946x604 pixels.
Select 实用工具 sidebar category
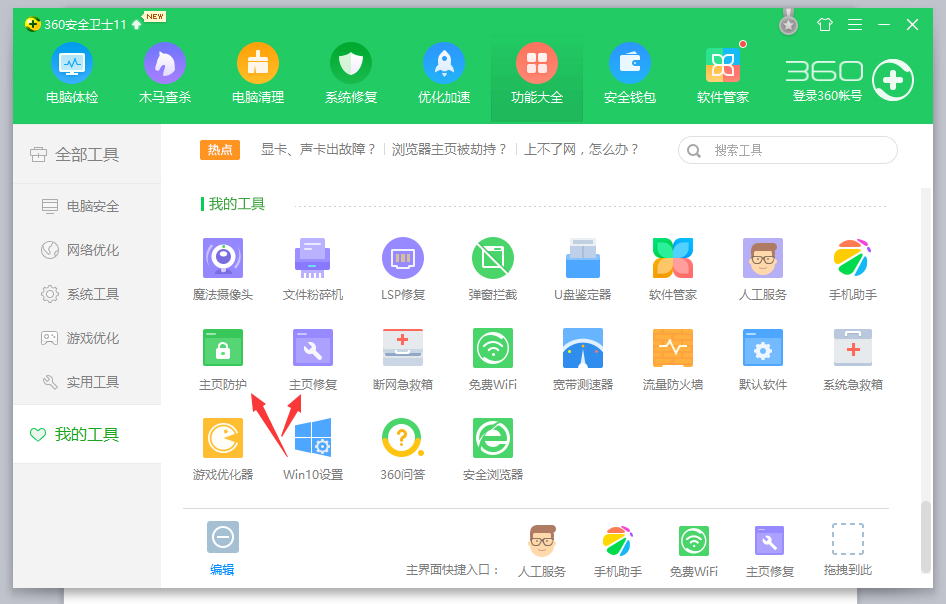coord(87,382)
